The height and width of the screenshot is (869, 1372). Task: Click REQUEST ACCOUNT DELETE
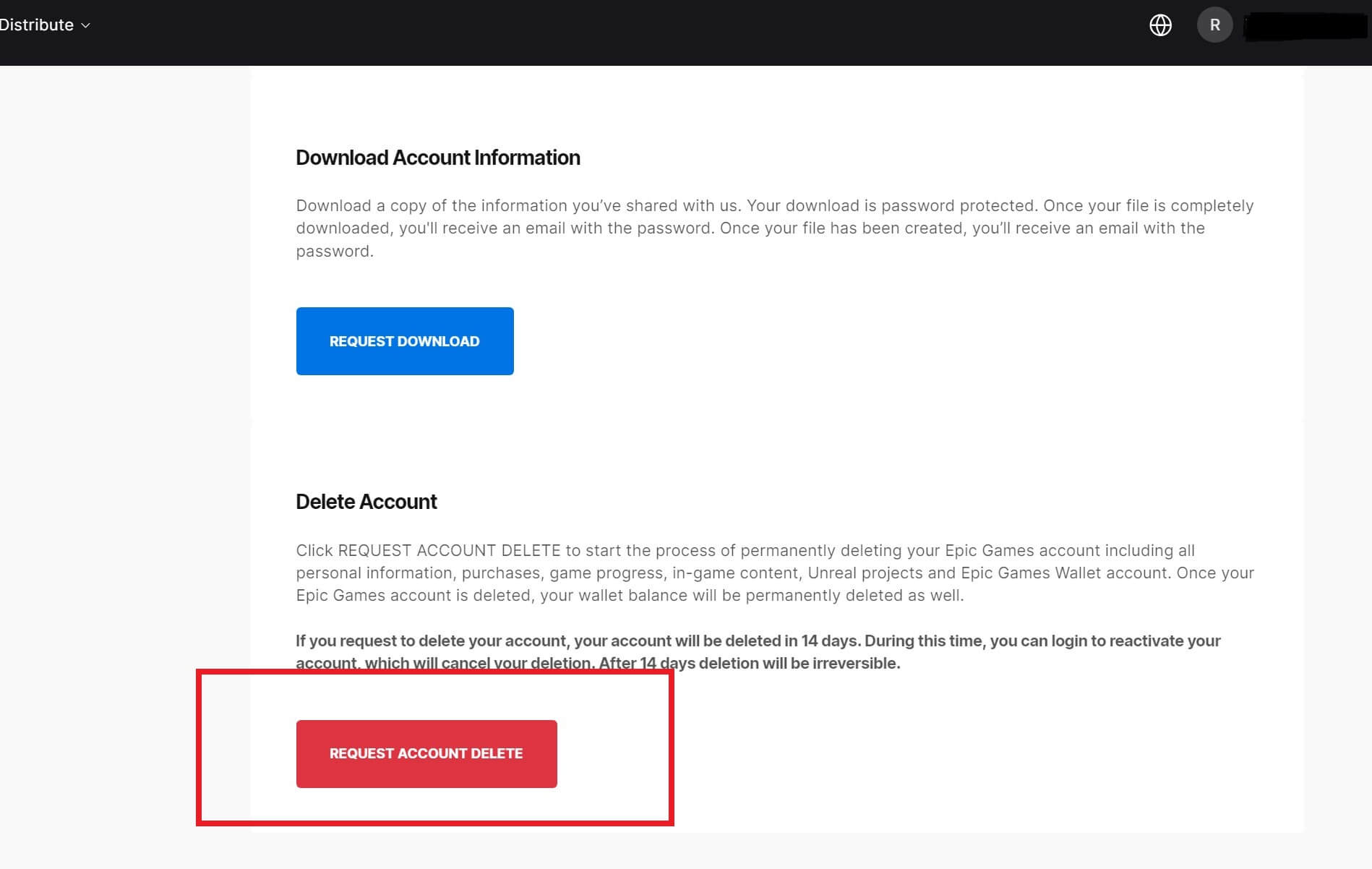426,753
